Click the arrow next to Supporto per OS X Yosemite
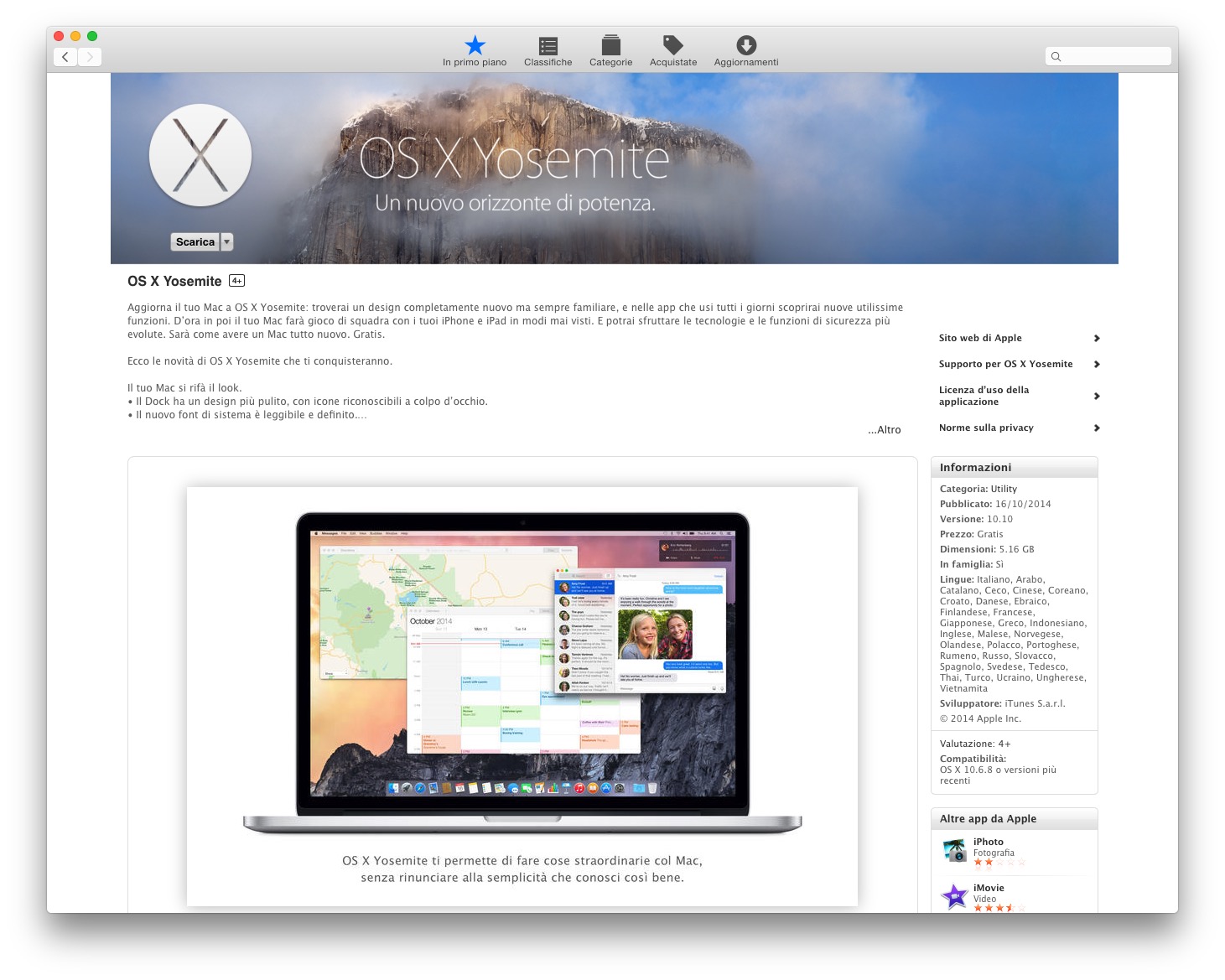This screenshot has height=980, width=1225. (1097, 364)
